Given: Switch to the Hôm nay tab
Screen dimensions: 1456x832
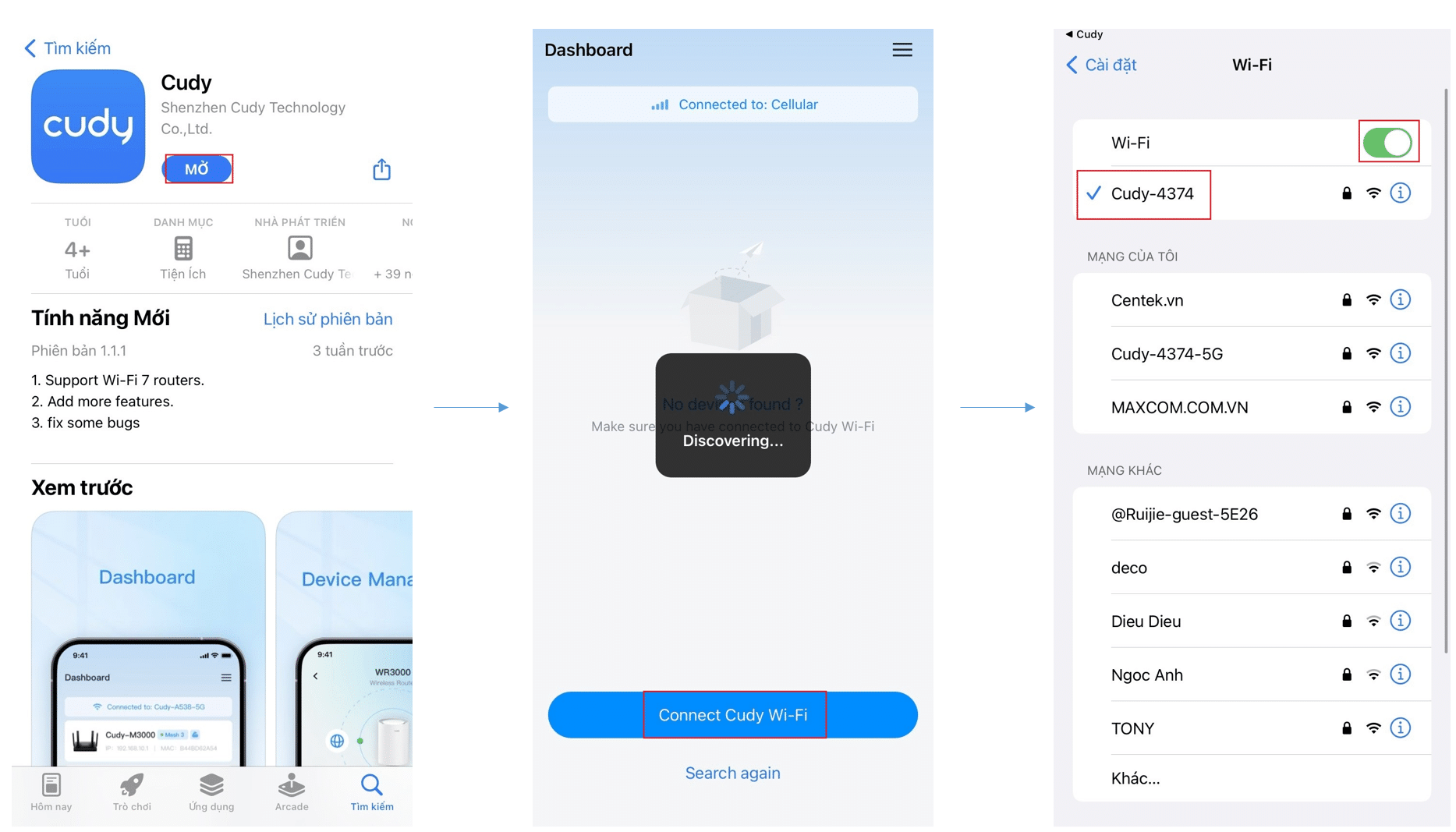Looking at the screenshot, I should click(x=51, y=792).
